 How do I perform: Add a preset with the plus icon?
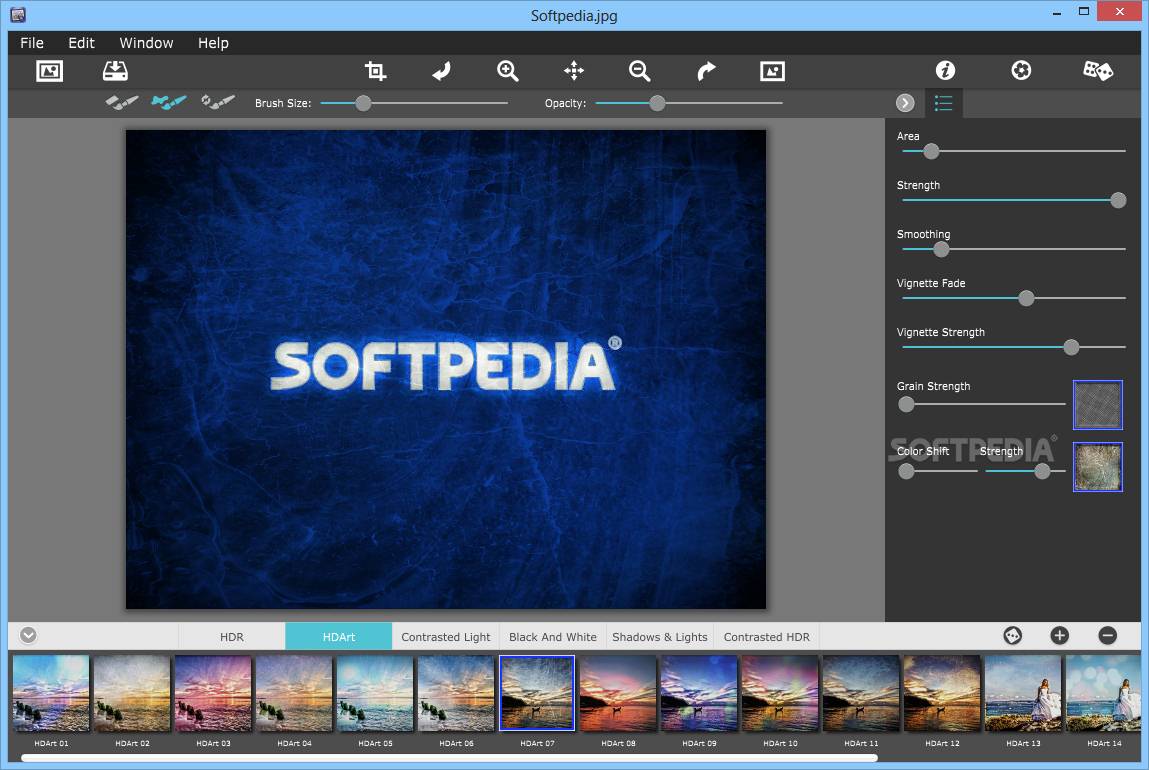[1060, 636]
